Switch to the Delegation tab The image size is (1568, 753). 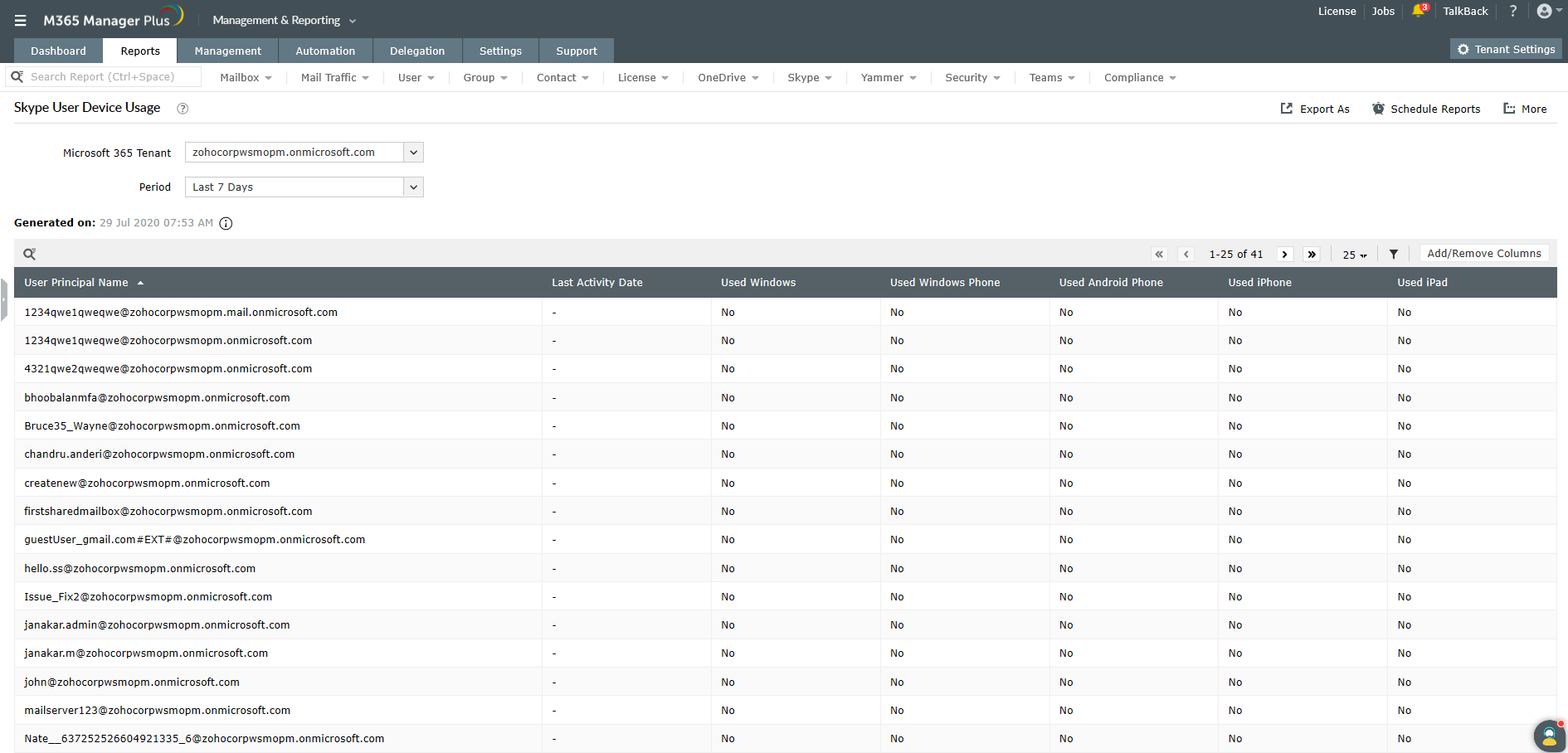416,51
